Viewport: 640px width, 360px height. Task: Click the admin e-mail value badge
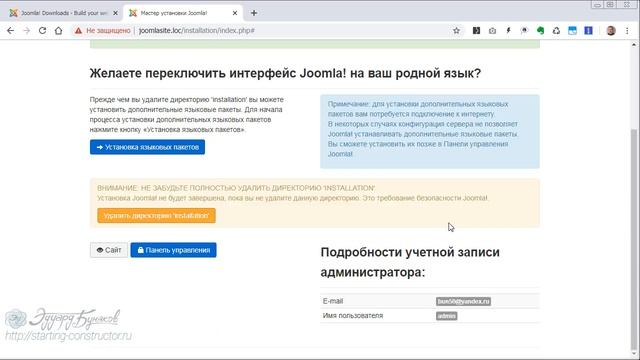click(463, 301)
